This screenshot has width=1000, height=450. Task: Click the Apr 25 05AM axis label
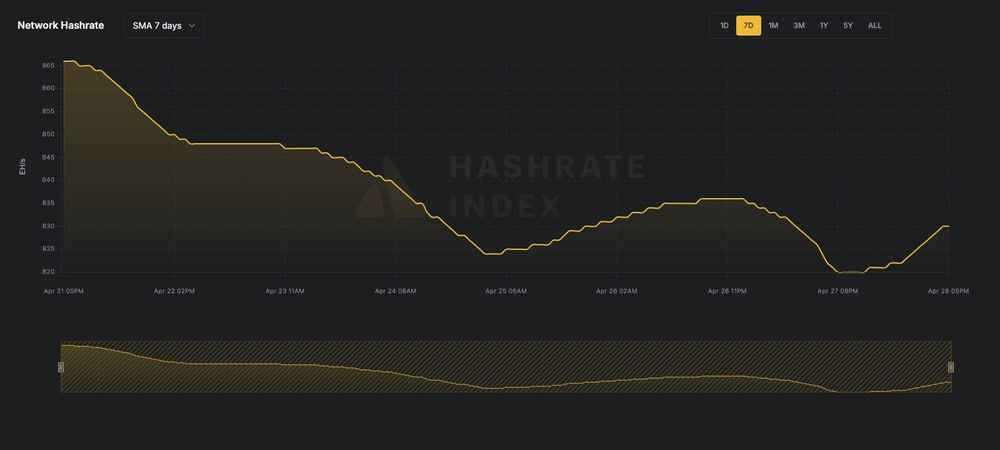point(506,291)
